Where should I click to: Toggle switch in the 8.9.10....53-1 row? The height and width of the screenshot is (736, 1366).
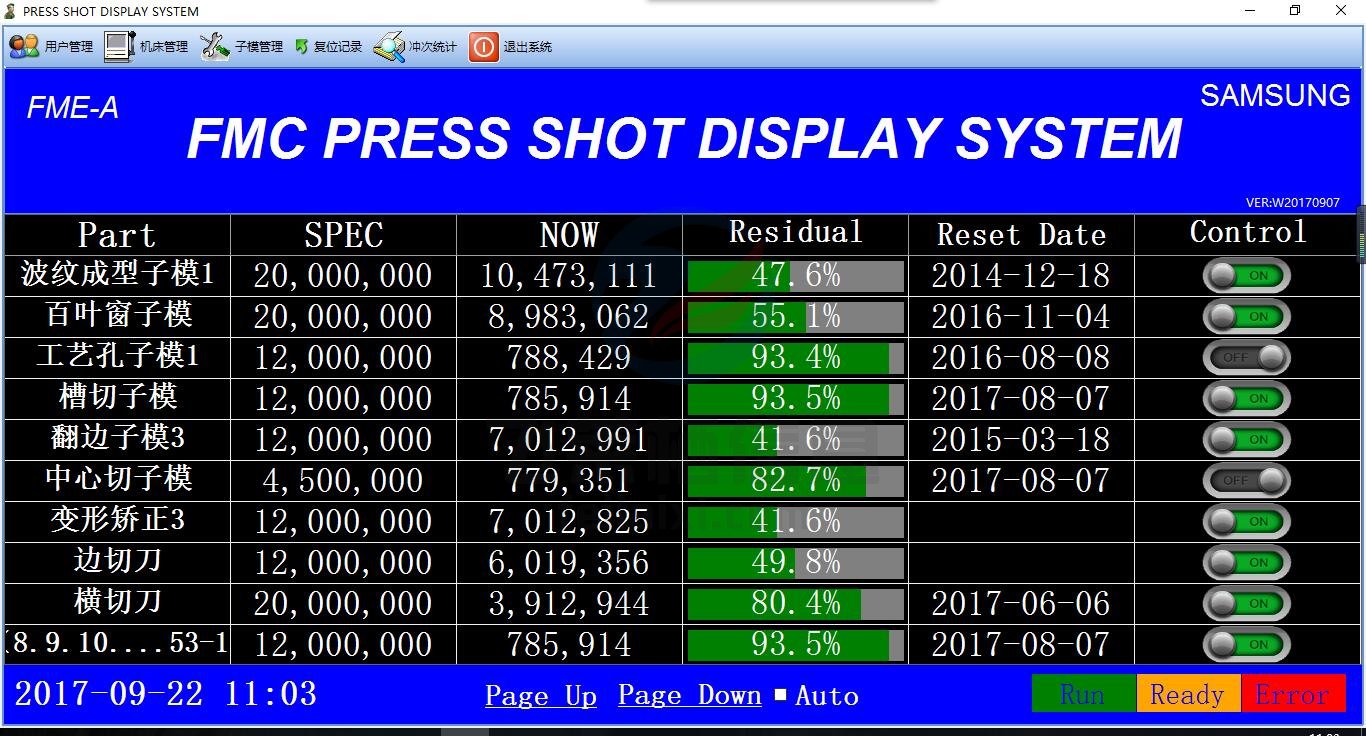tap(1246, 645)
